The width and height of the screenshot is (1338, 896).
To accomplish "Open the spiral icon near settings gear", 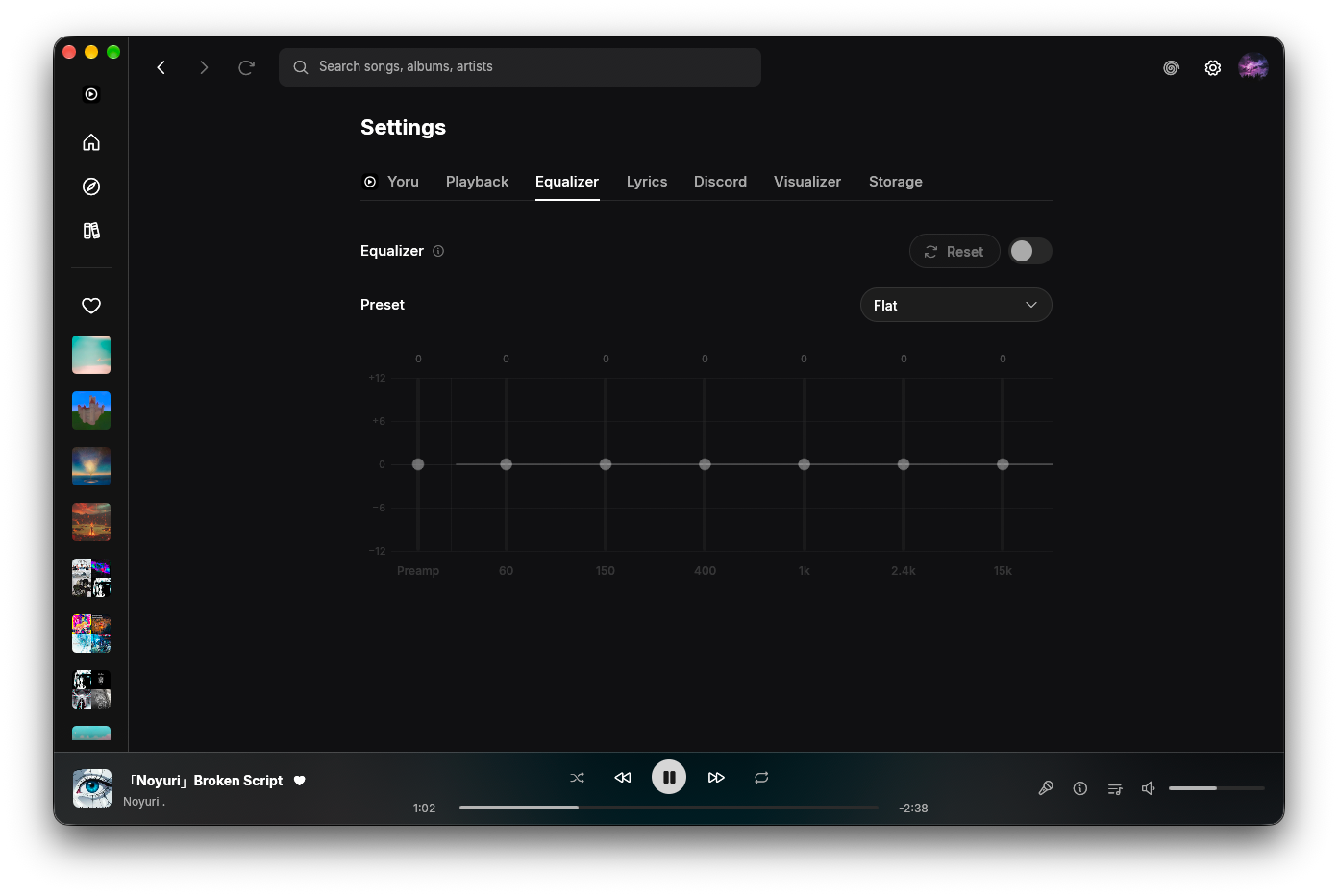I will [1171, 67].
